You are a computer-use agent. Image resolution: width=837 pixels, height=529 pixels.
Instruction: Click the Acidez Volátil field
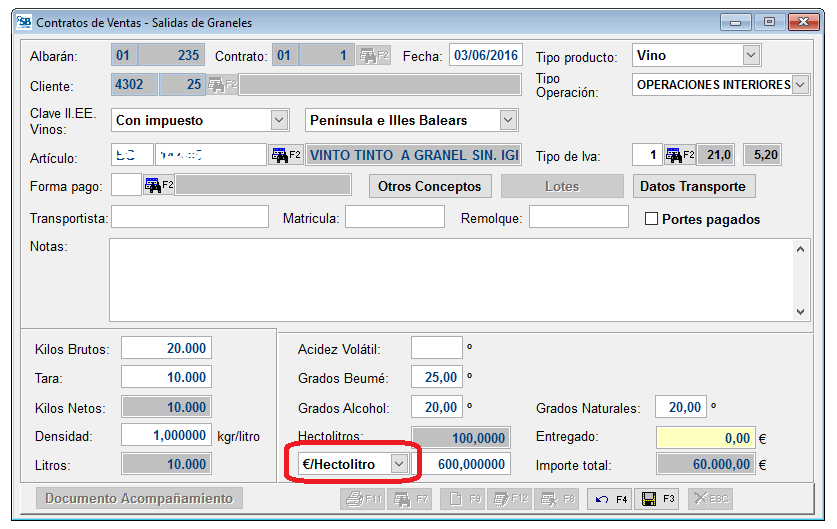tap(437, 348)
